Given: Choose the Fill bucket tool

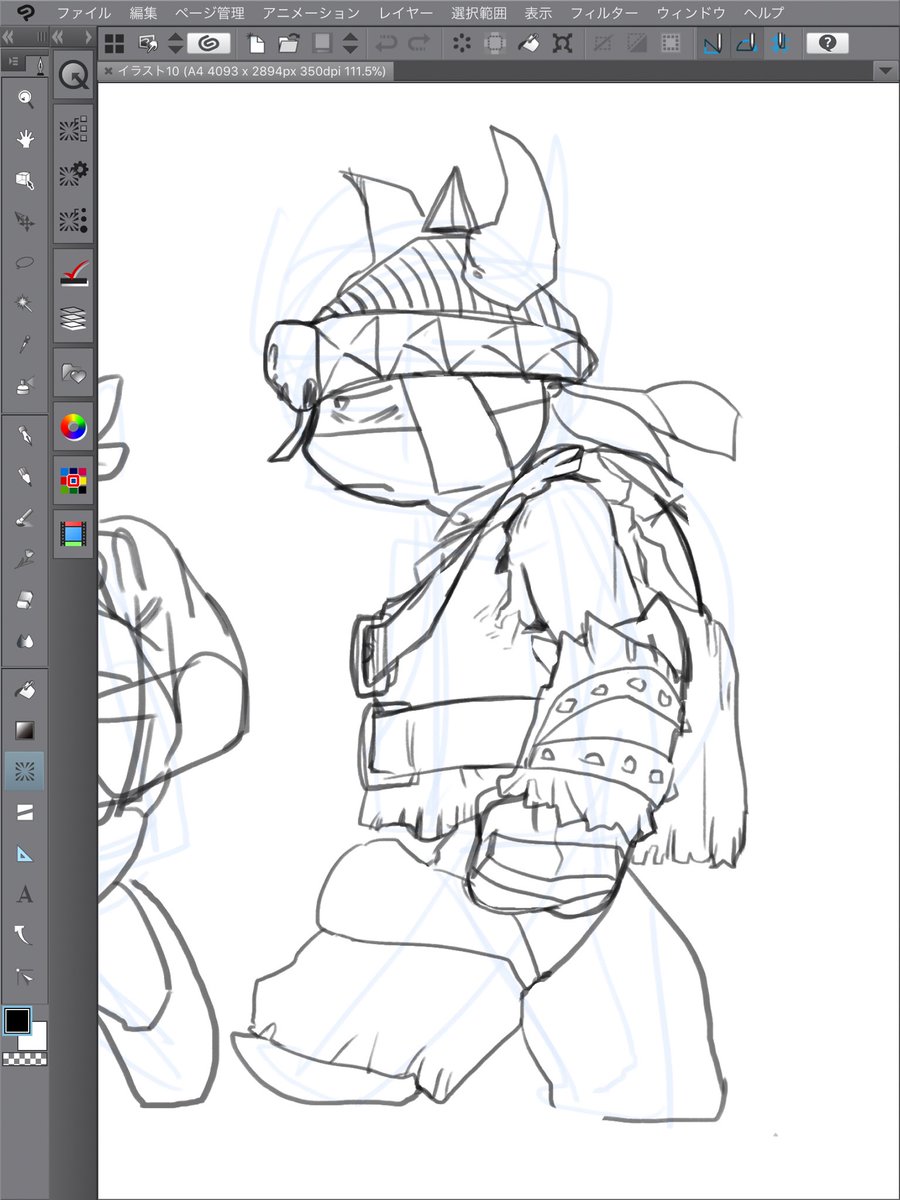Looking at the screenshot, I should [25, 689].
